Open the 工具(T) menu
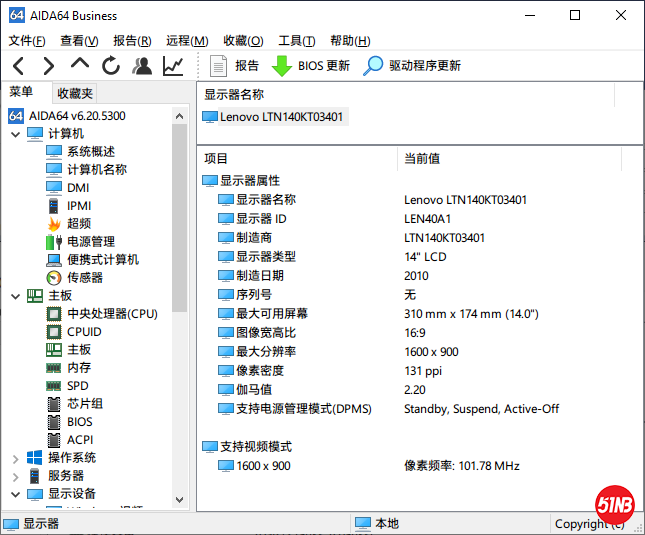The height and width of the screenshot is (535, 645). coord(296,41)
